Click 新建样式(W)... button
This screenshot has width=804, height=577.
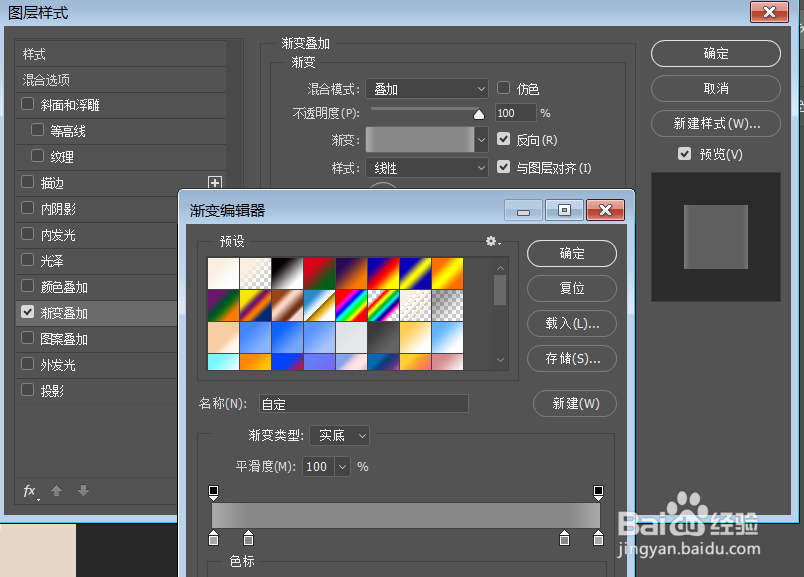716,123
